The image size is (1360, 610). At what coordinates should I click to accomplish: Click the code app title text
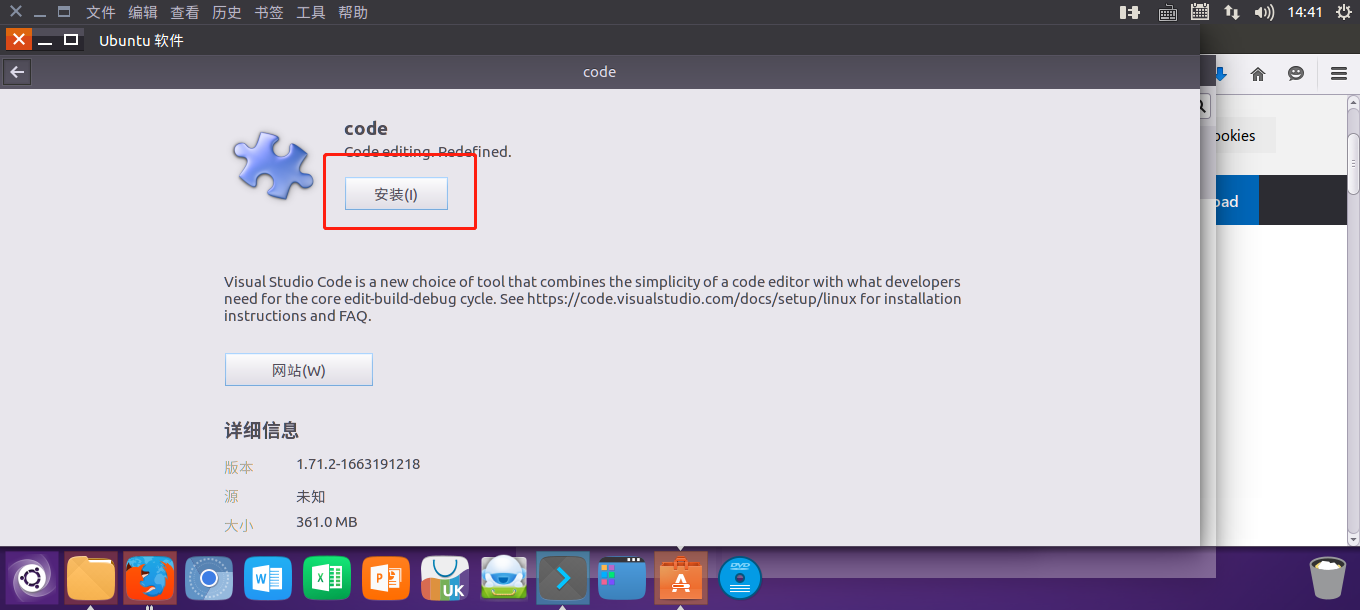[366, 128]
